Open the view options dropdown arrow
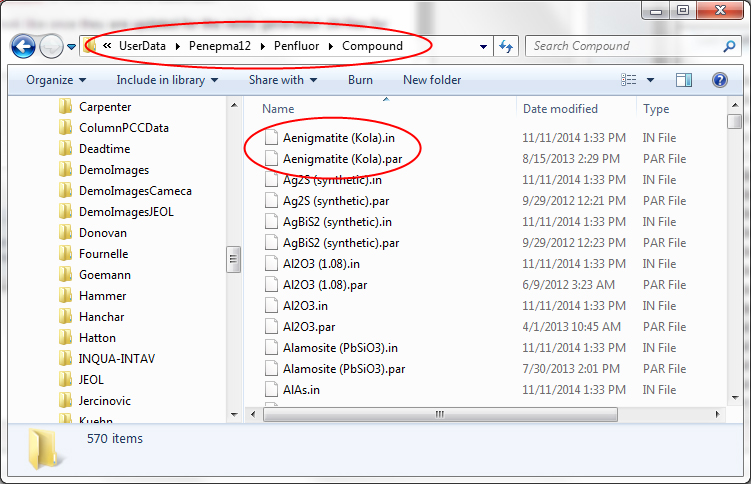The width and height of the screenshot is (751, 484). tap(651, 80)
